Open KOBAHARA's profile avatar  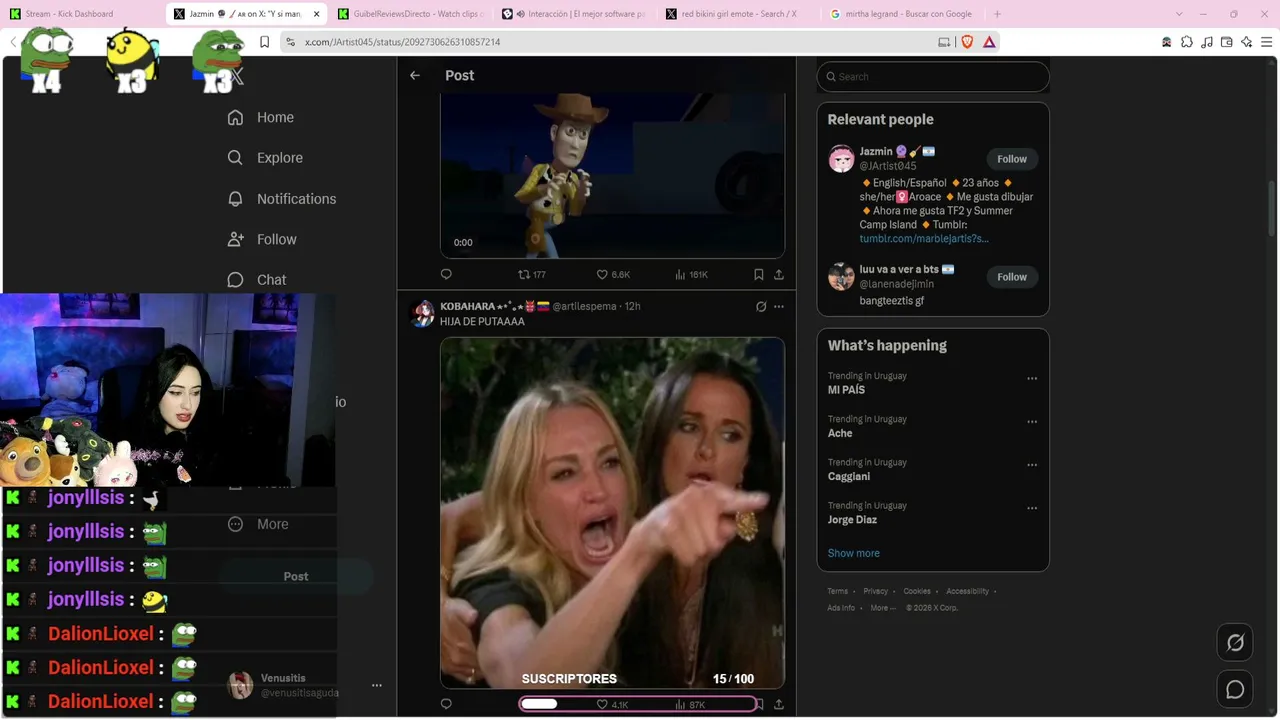point(422,313)
